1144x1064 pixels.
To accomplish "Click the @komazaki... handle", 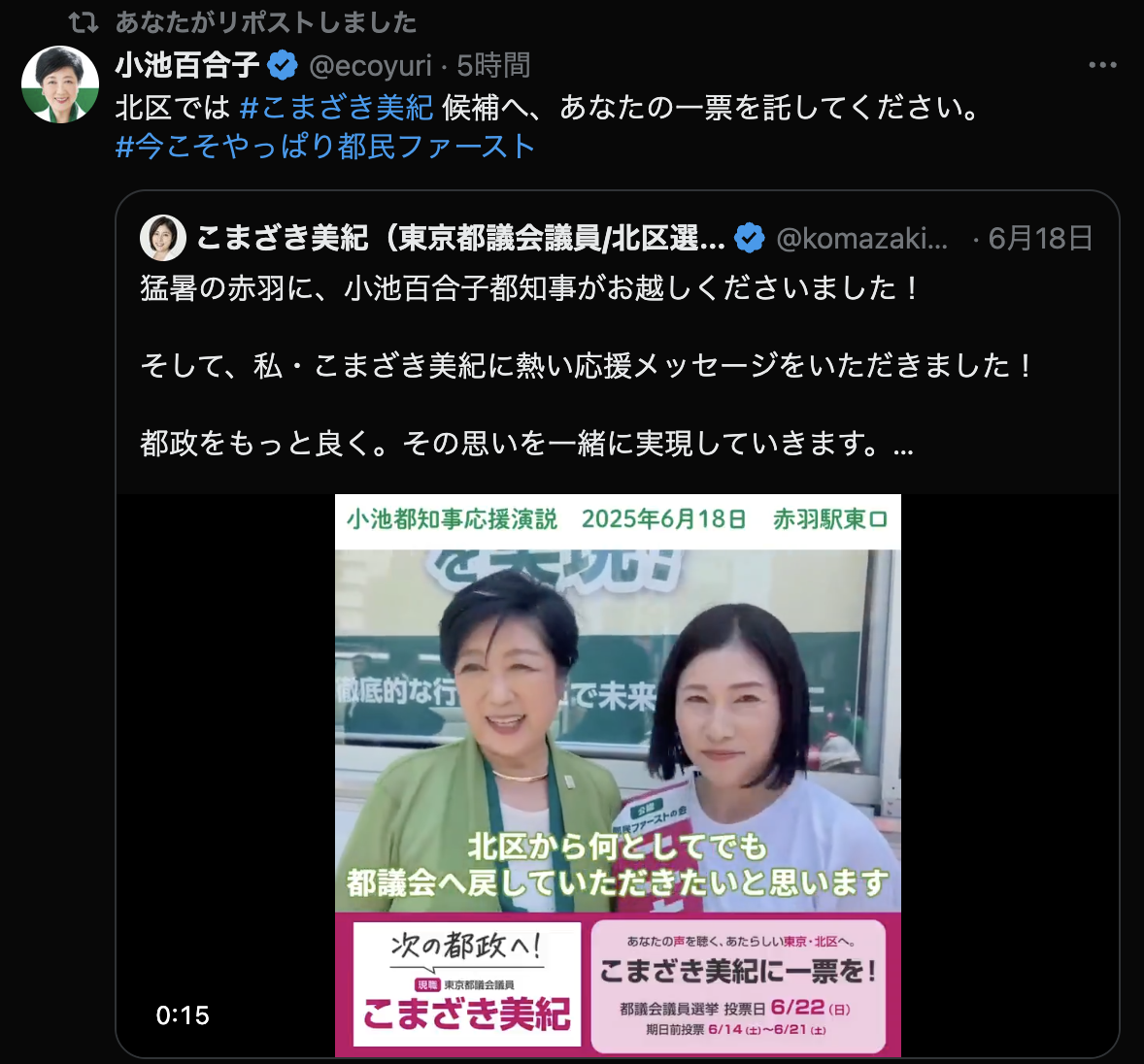I will click(x=862, y=238).
